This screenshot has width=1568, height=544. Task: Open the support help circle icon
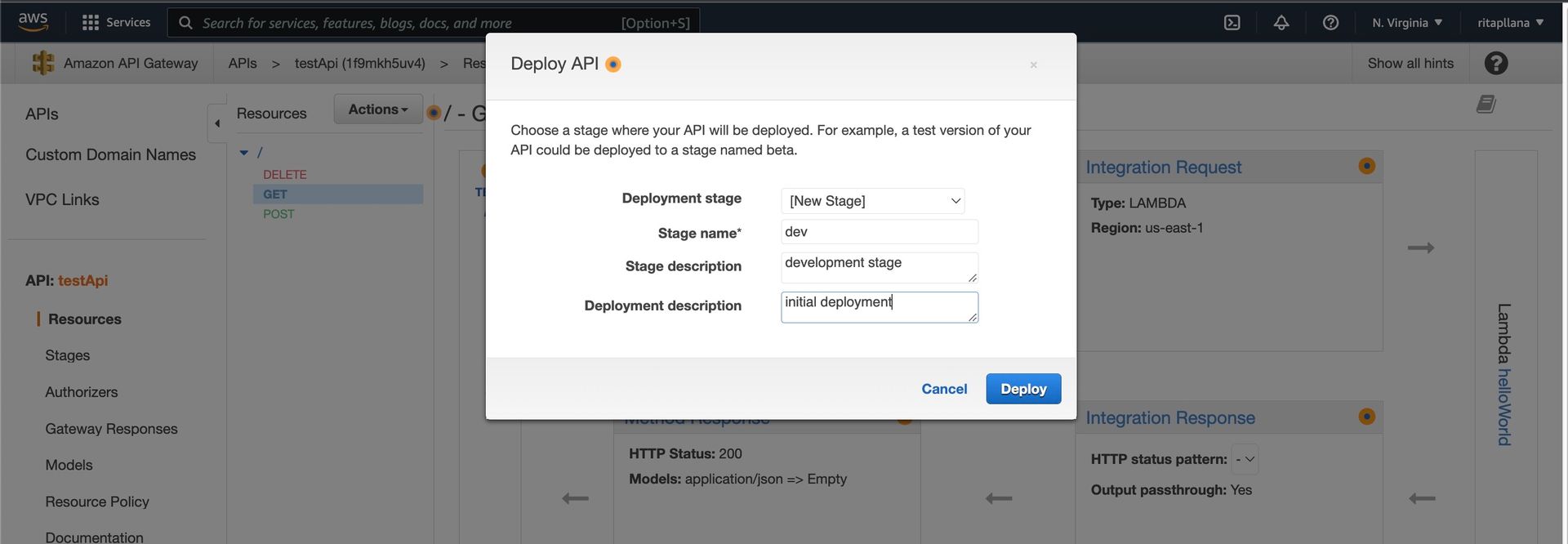point(1330,23)
